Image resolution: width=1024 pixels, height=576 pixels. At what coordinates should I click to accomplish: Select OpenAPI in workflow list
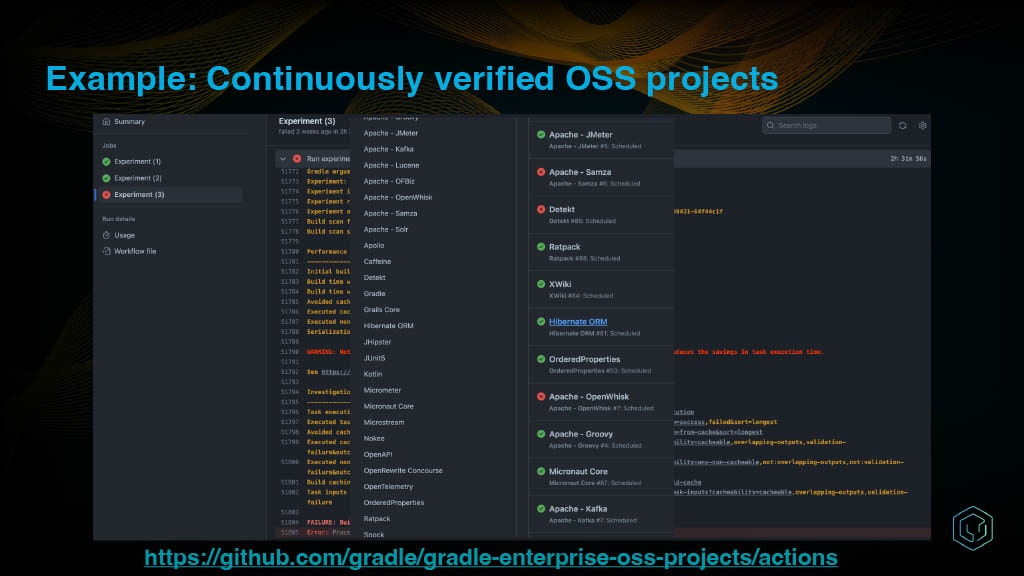[377, 455]
